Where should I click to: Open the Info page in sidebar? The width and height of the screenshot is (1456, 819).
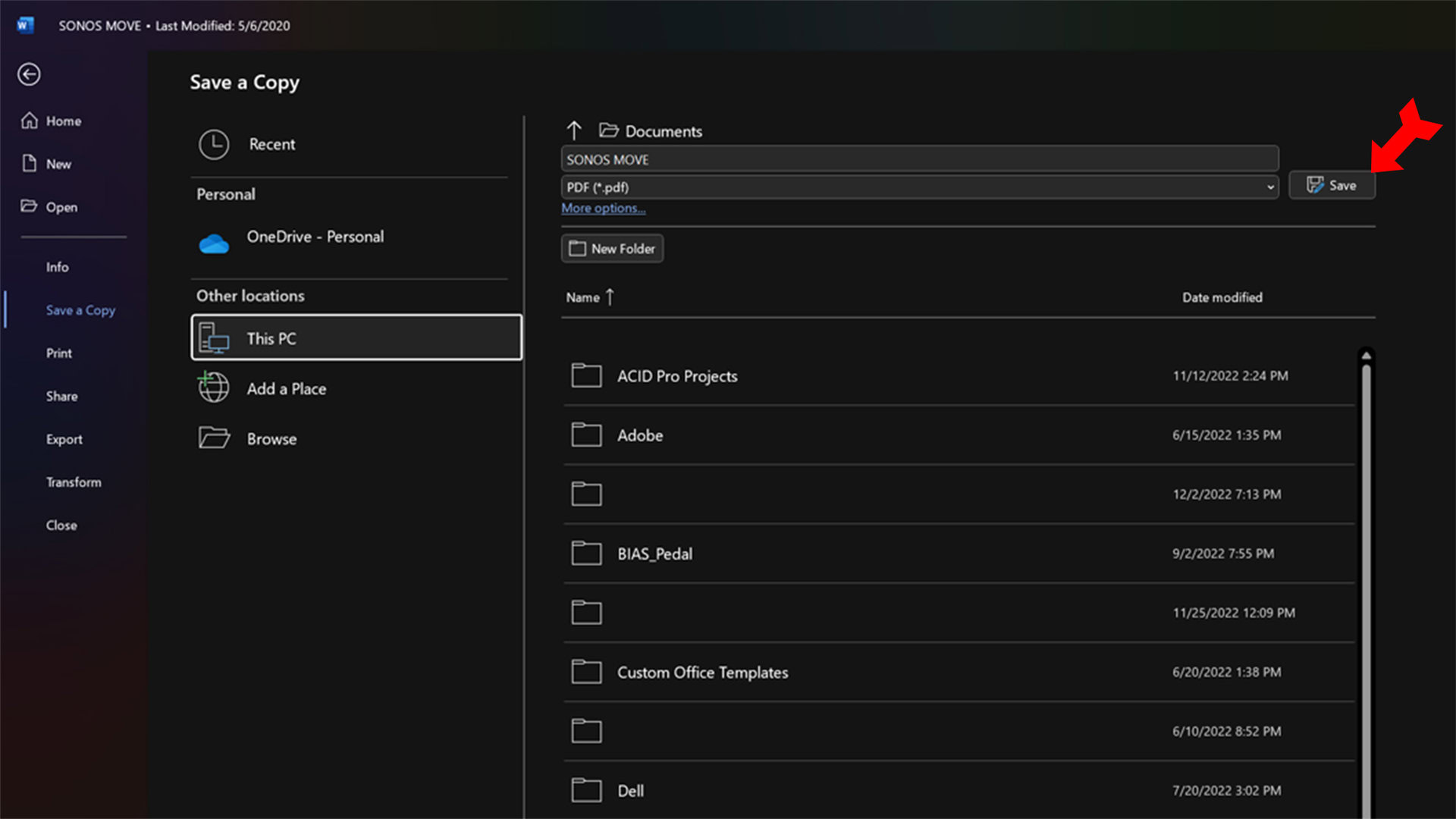[x=57, y=267]
